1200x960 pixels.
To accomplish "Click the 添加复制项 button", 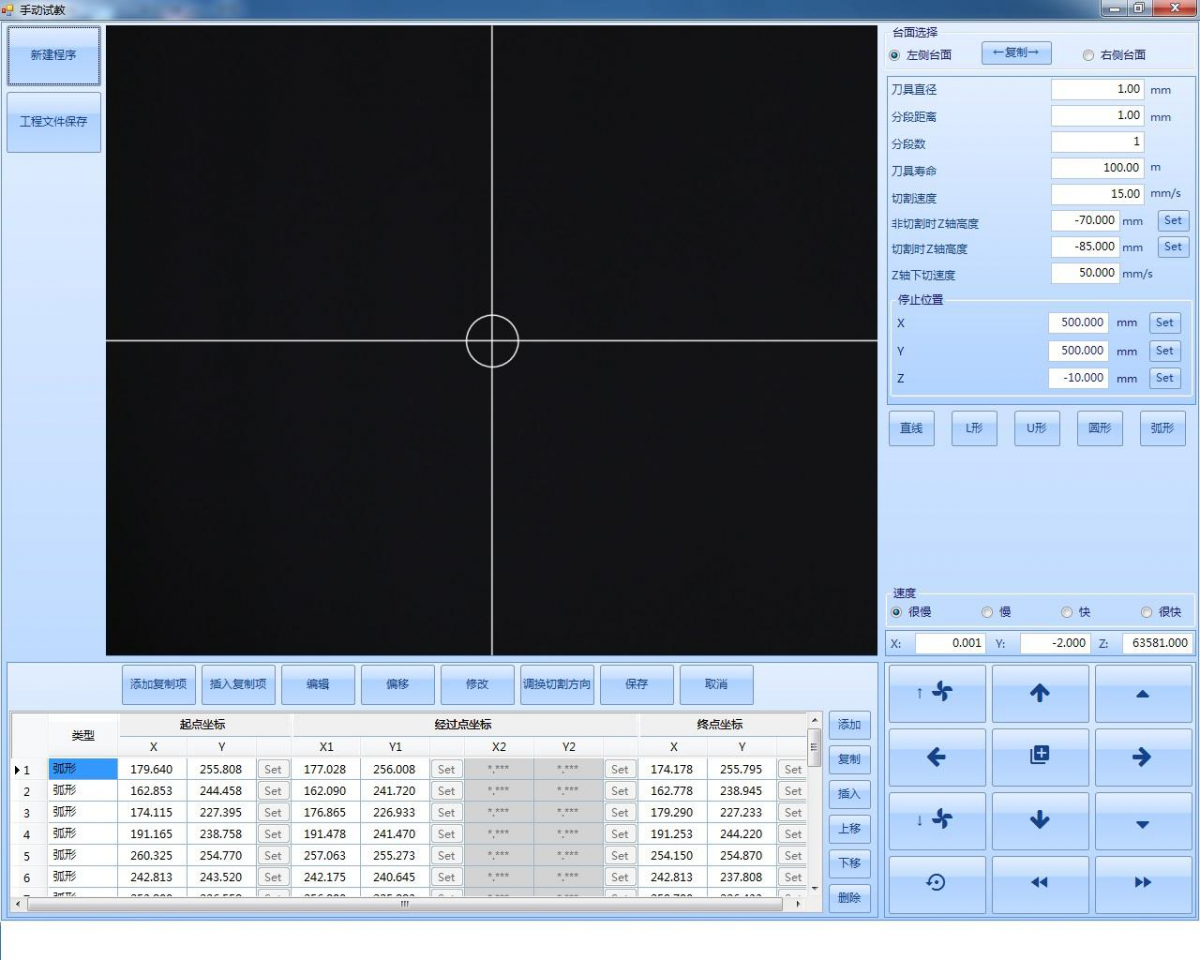I will [x=158, y=685].
